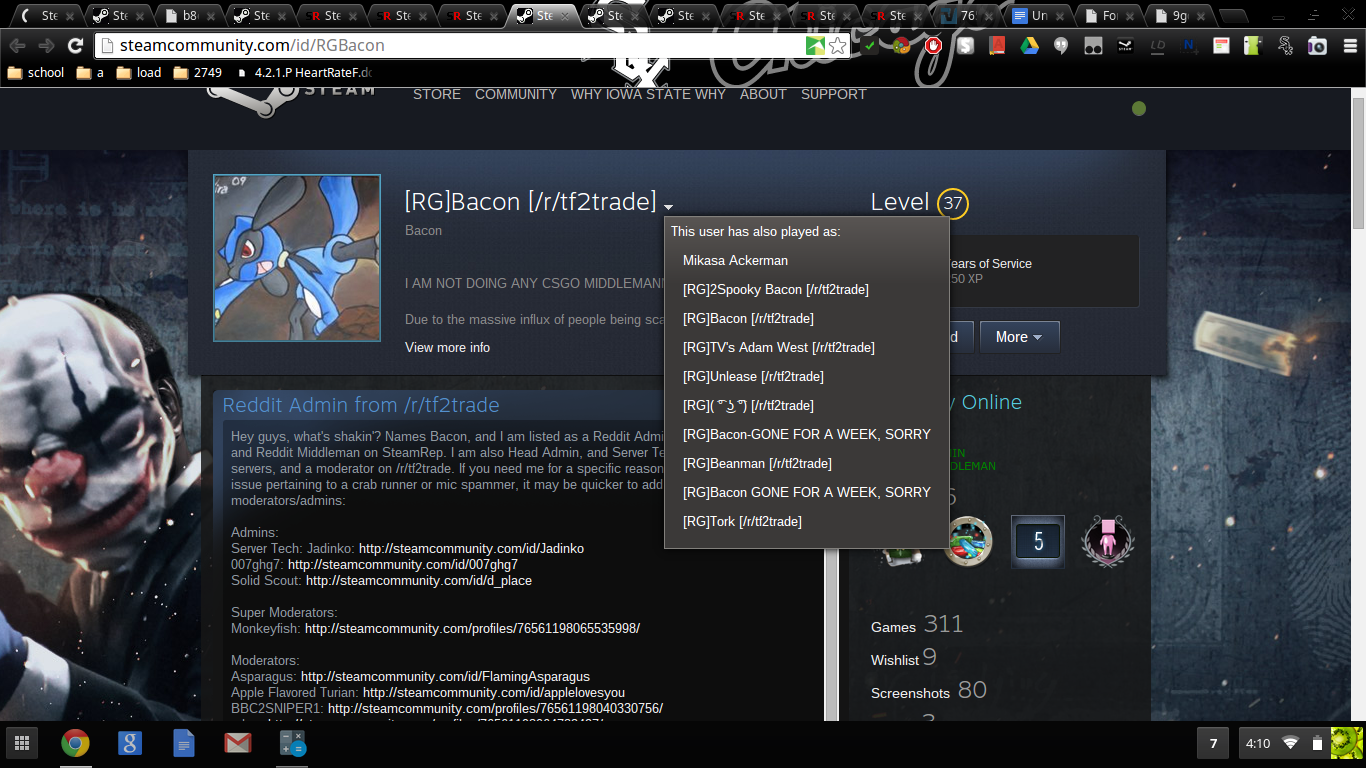Viewport: 1366px width, 768px height.
Task: Bookmark this page with the star icon
Action: pyautogui.click(x=838, y=46)
